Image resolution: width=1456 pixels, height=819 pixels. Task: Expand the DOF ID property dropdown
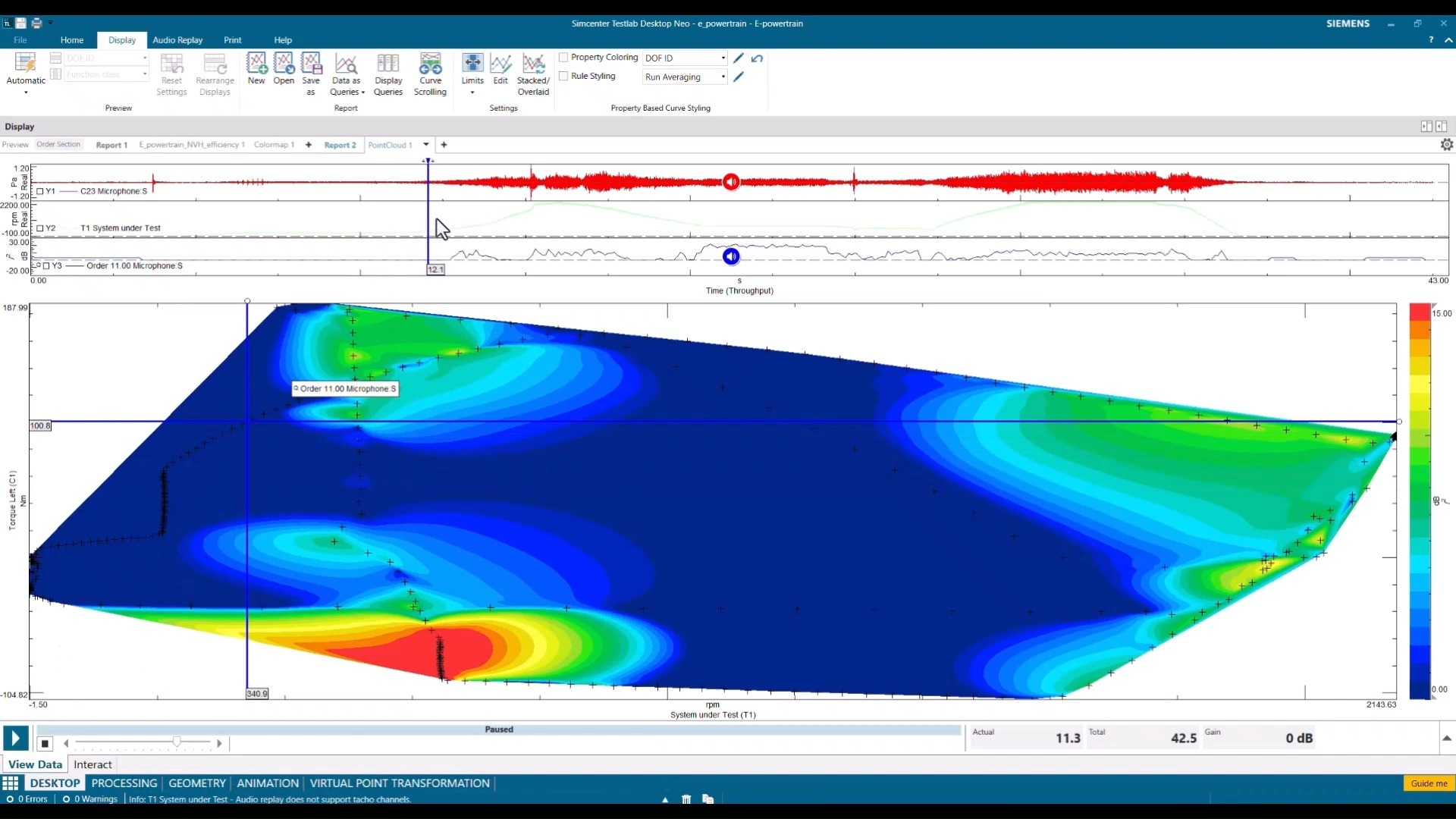tap(723, 58)
